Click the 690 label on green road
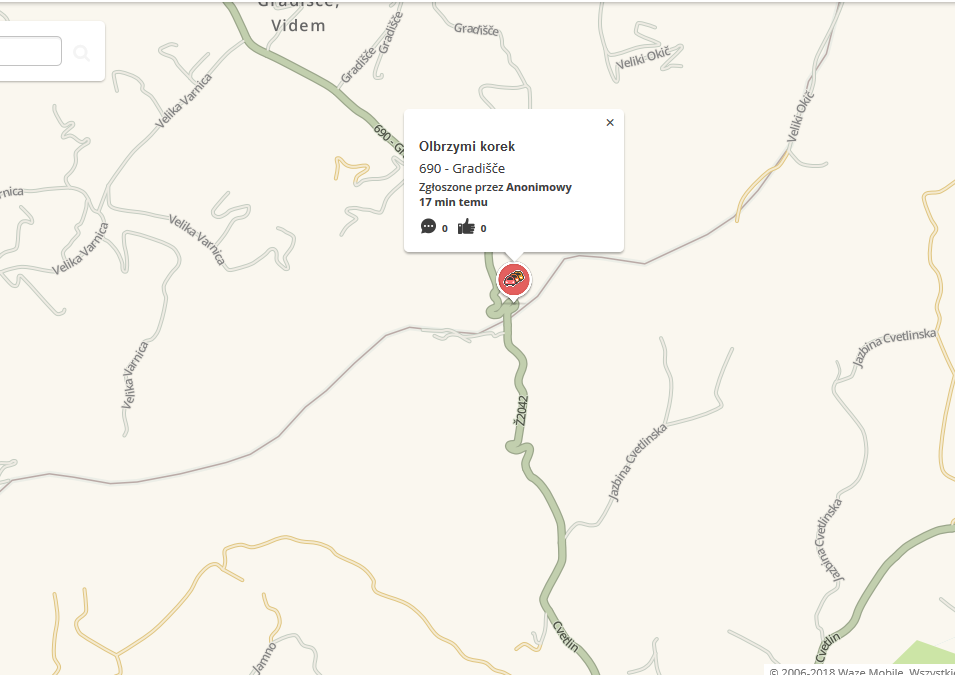Viewport: 955px width, 675px height. pyautogui.click(x=382, y=134)
